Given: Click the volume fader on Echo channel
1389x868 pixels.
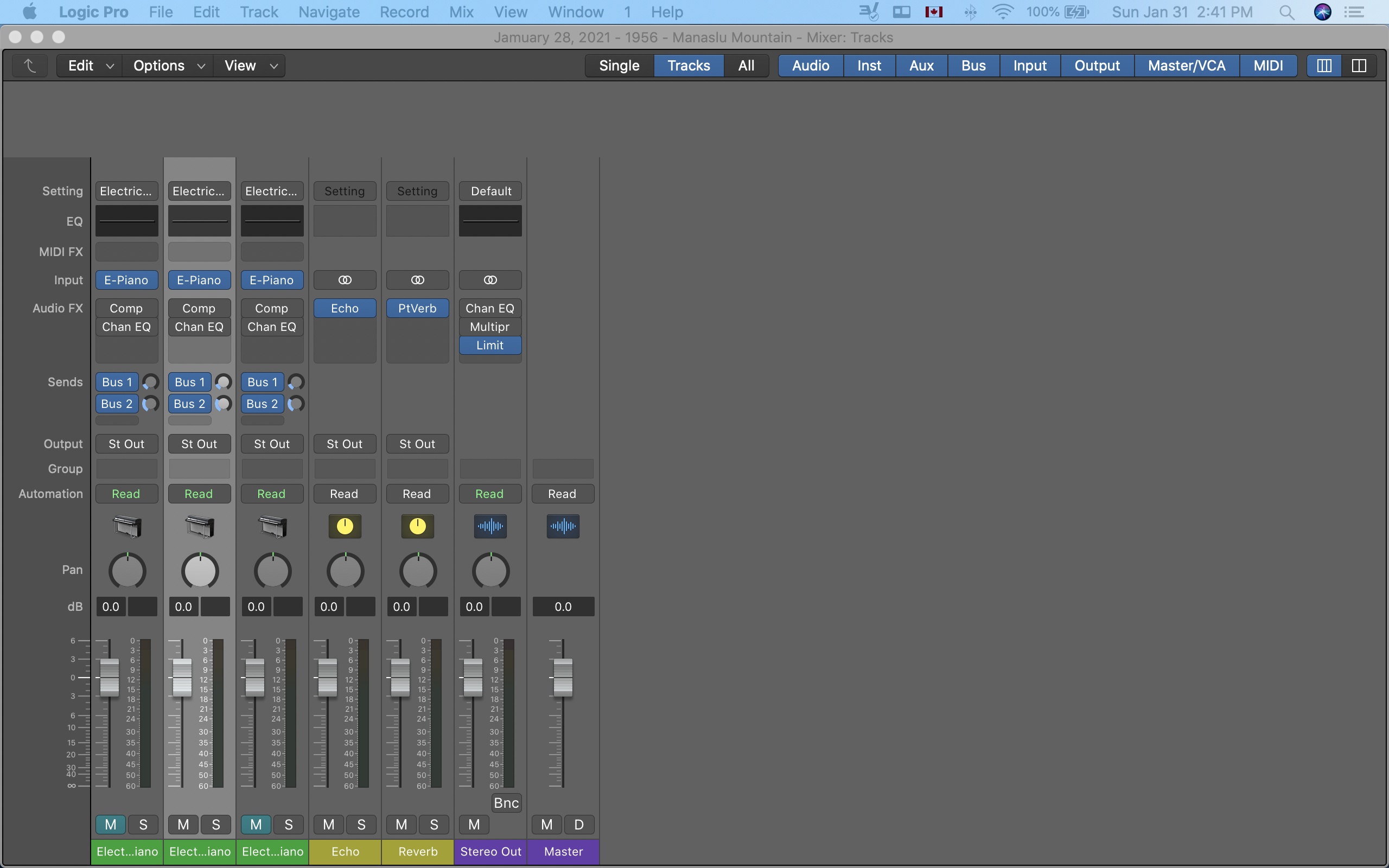Looking at the screenshot, I should (328, 678).
